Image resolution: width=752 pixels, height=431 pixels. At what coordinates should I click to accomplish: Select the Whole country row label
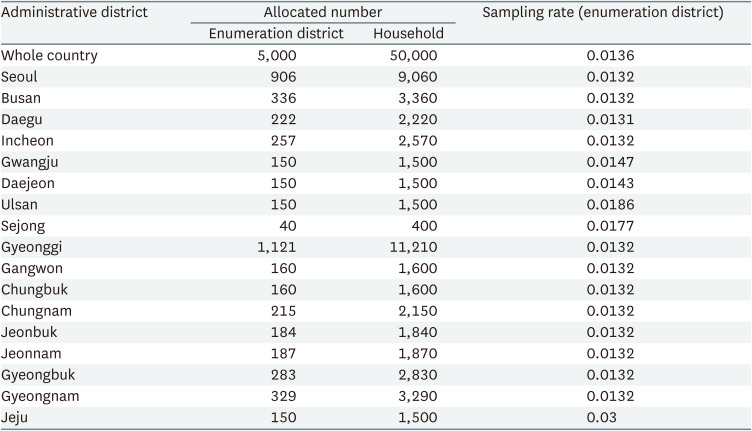coord(50,56)
